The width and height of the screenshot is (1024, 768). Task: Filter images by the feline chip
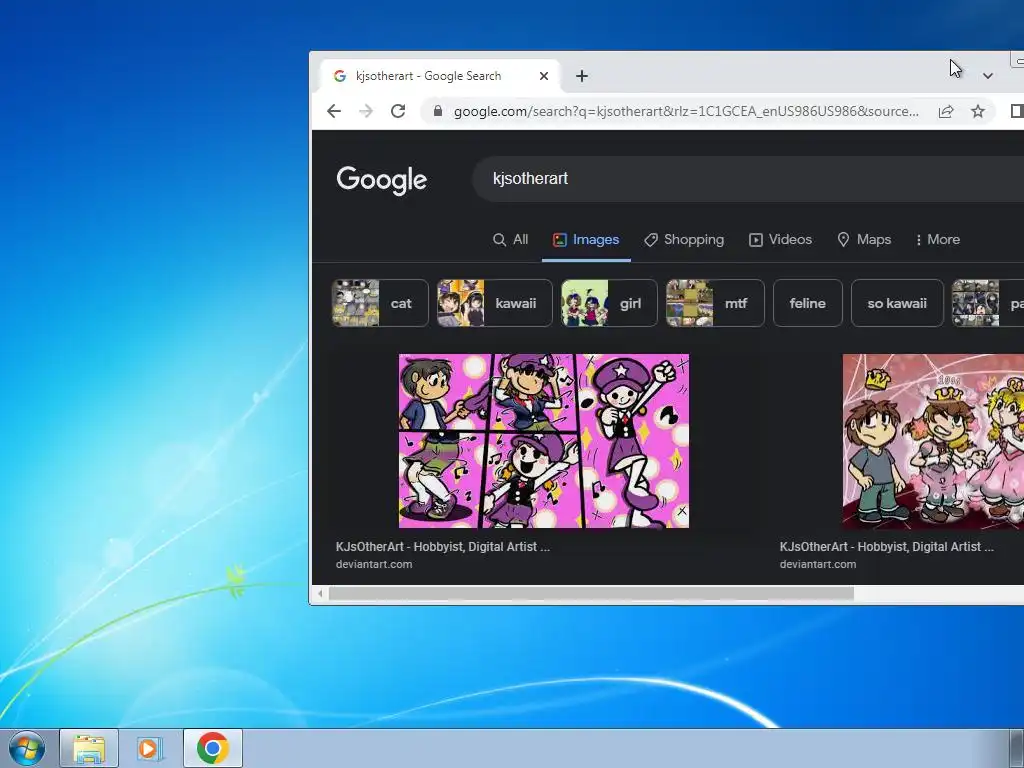point(808,303)
